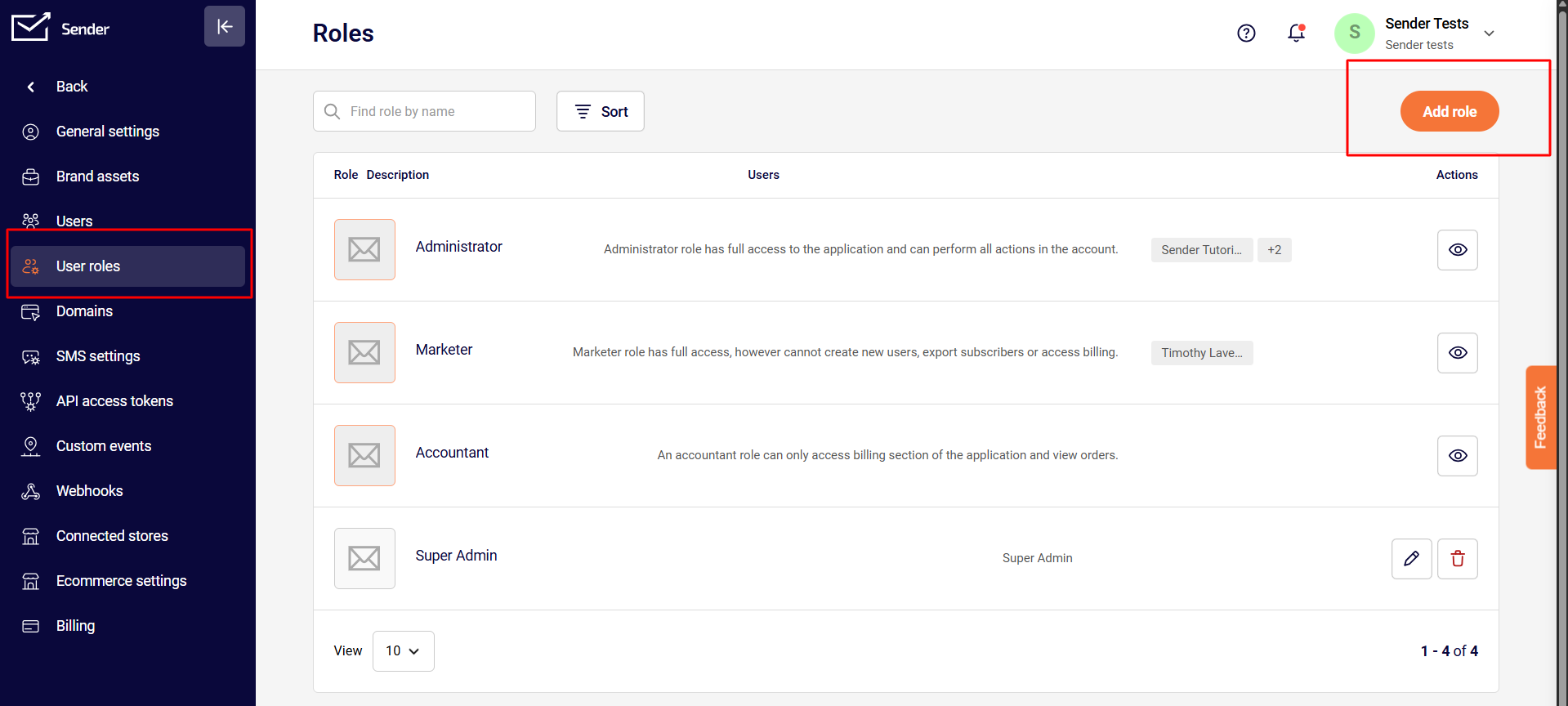This screenshot has width=1568, height=706.
Task: Click the Add role button
Action: click(1450, 111)
